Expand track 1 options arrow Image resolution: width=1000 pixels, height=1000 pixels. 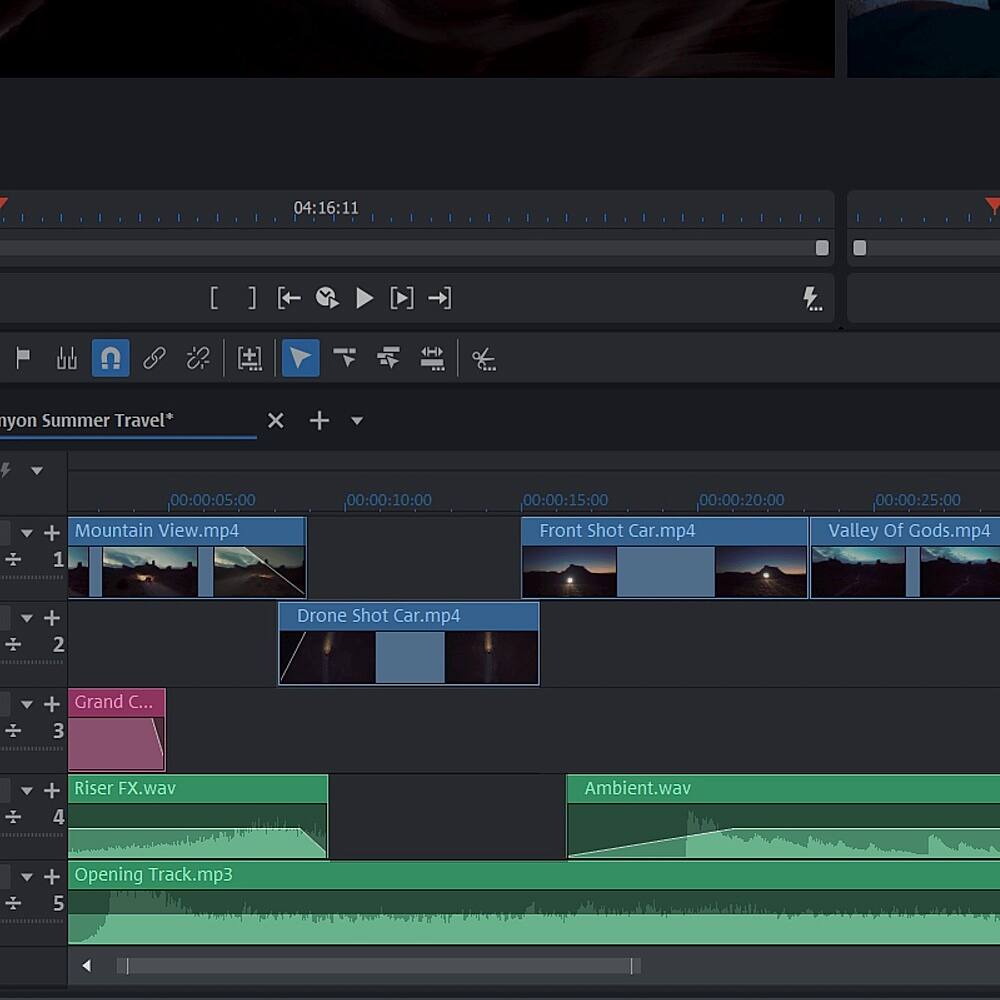[x=27, y=533]
